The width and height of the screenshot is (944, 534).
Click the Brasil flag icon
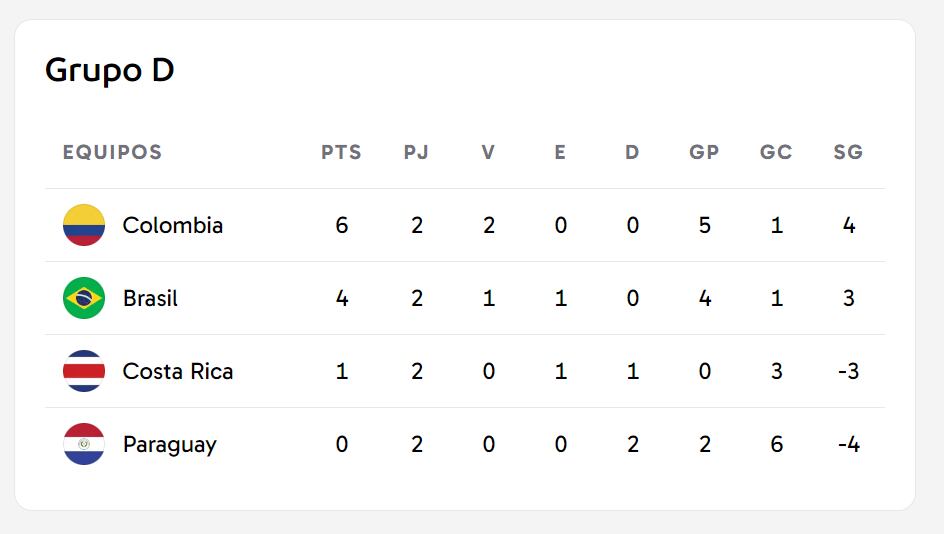tap(84, 298)
